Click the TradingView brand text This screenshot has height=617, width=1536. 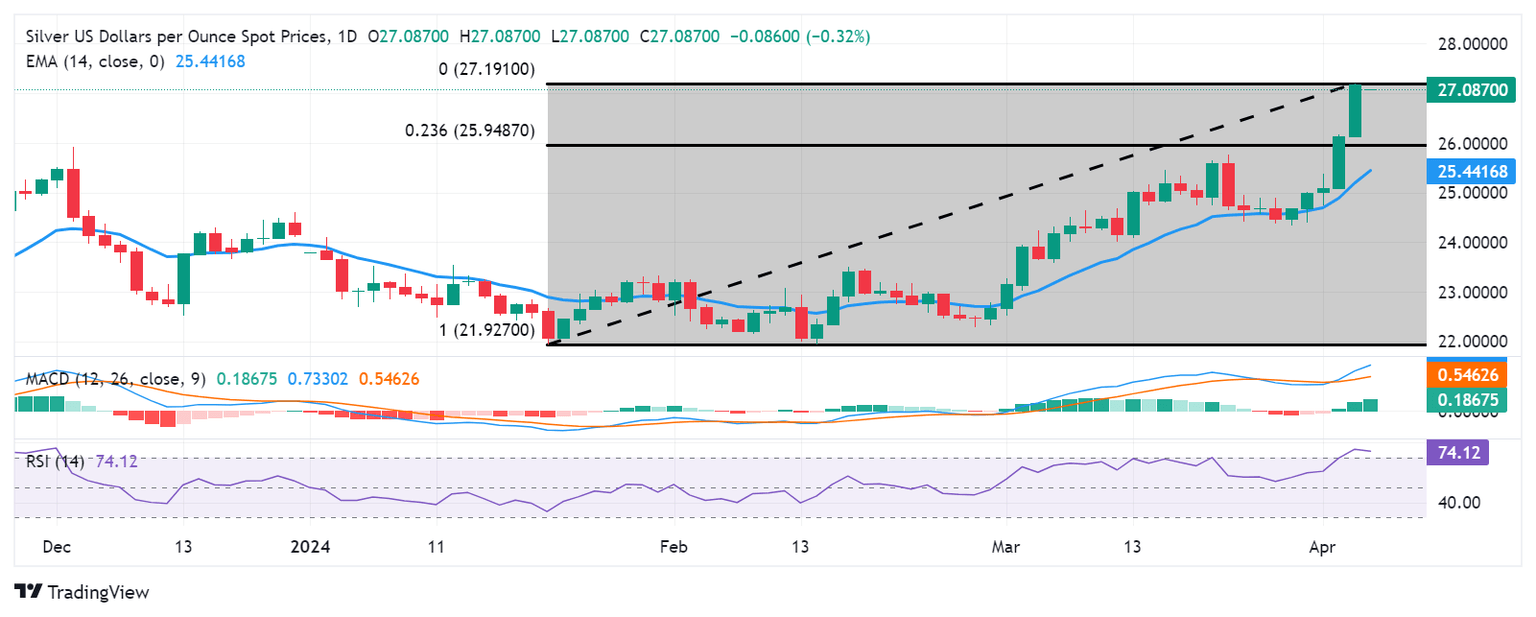click(97, 592)
